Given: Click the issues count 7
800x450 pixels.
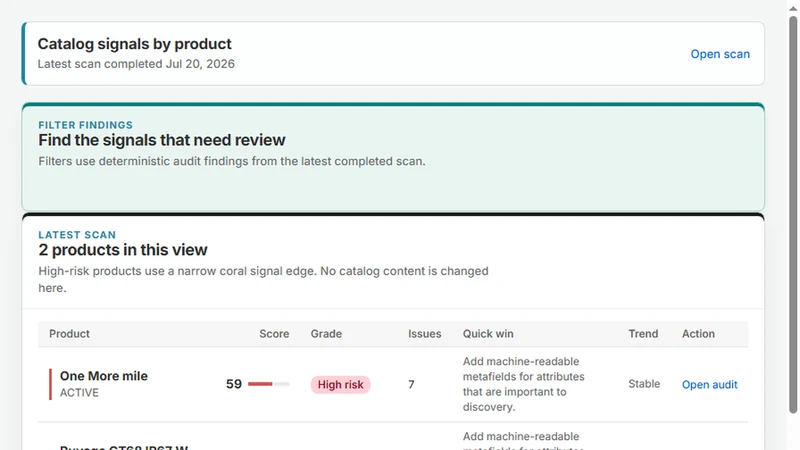Looking at the screenshot, I should (411, 384).
